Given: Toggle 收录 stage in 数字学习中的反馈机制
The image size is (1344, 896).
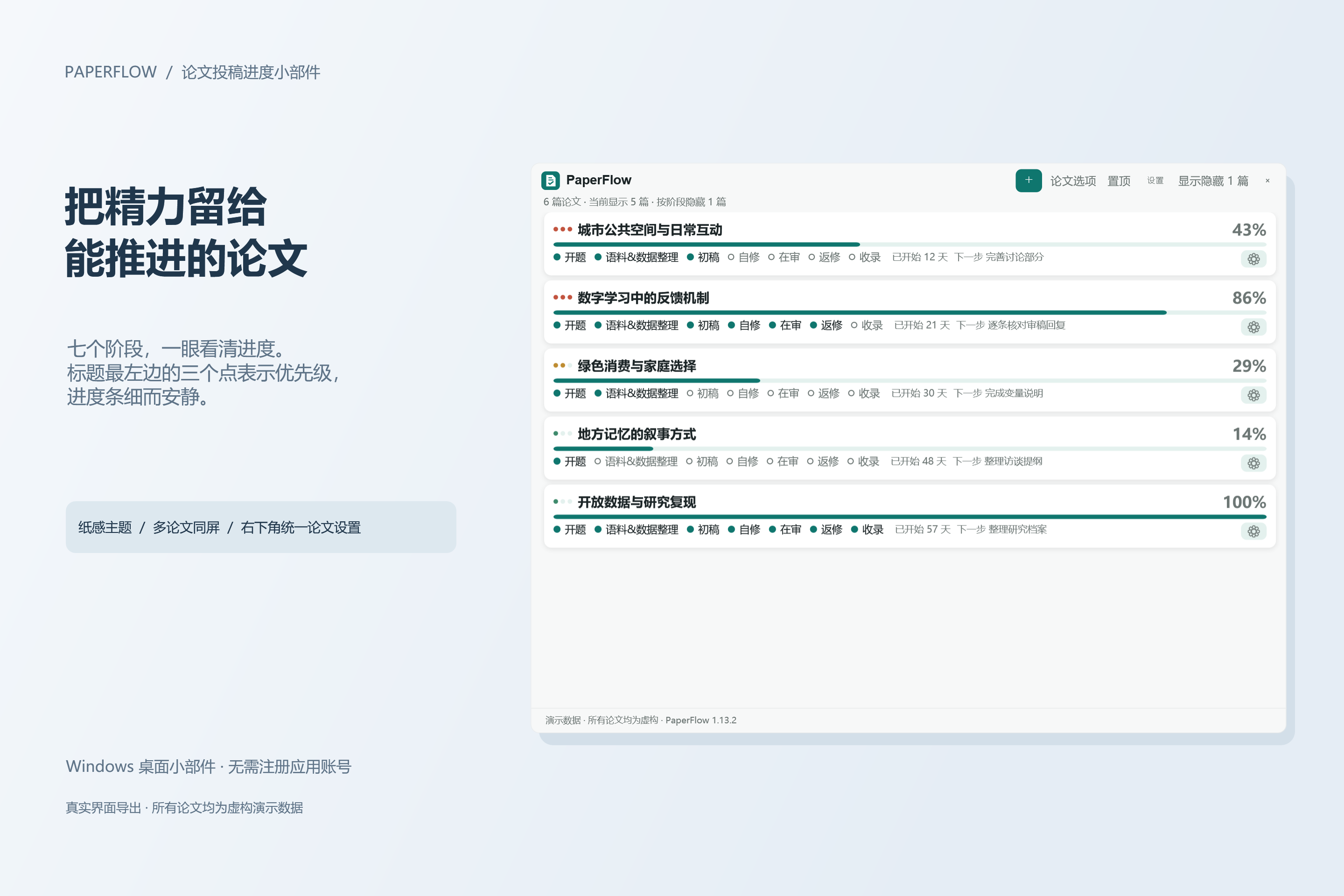Looking at the screenshot, I should [867, 325].
